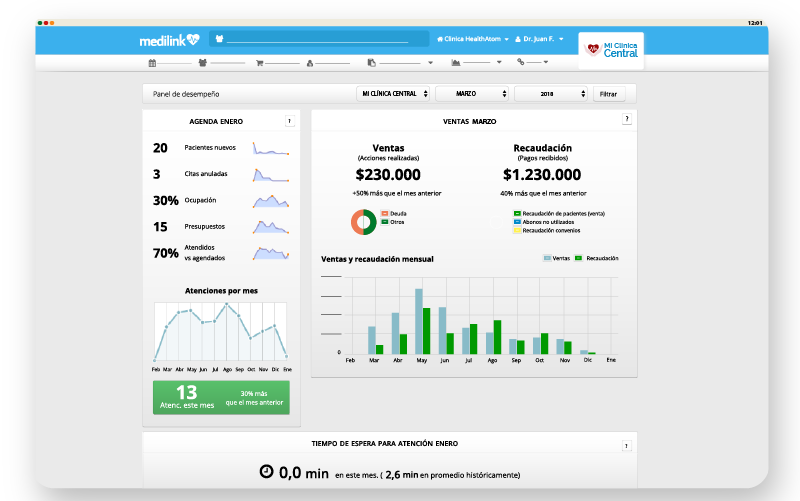
Task: Open the MARZO month selector
Action: (x=471, y=94)
